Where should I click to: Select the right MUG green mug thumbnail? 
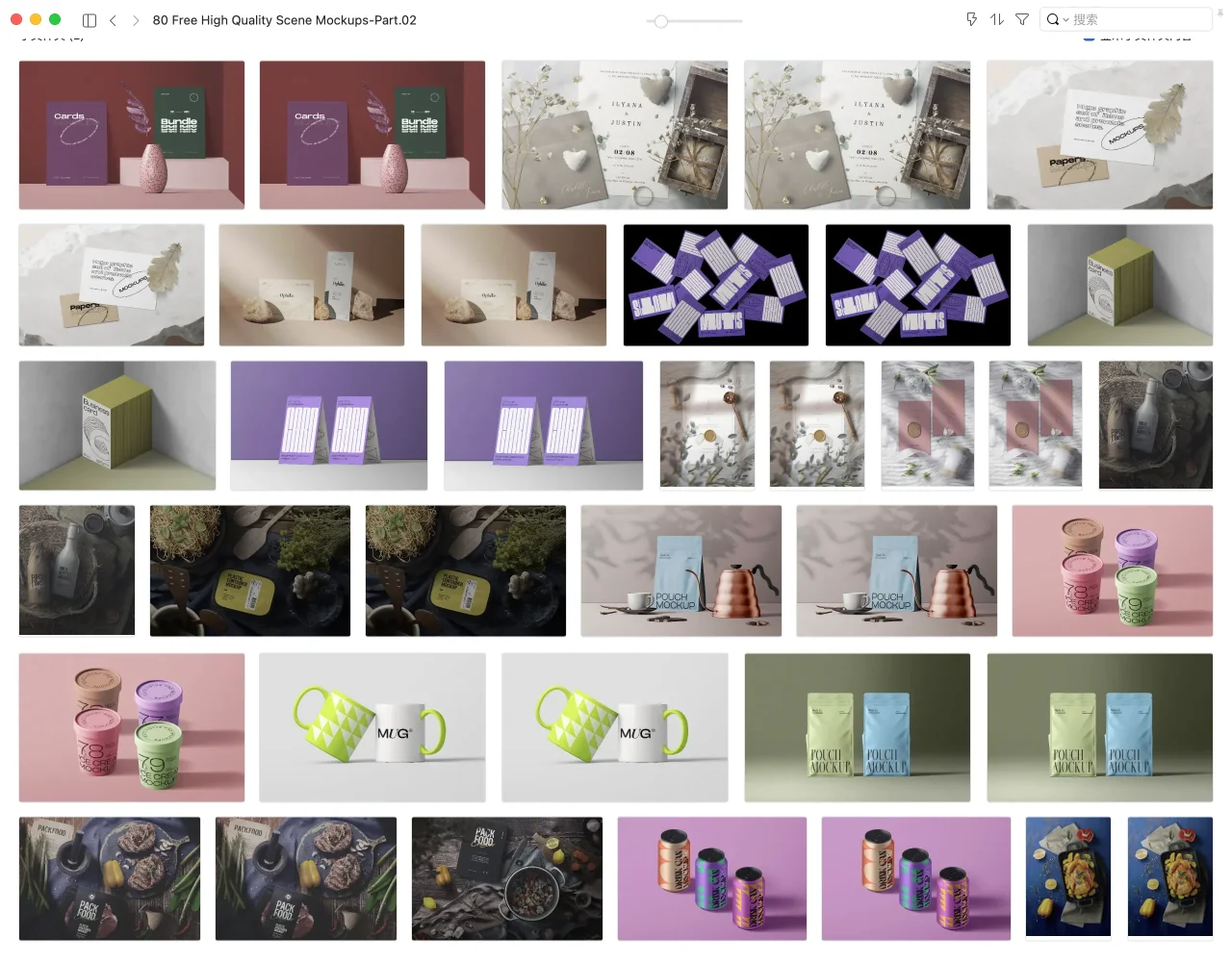[615, 727]
